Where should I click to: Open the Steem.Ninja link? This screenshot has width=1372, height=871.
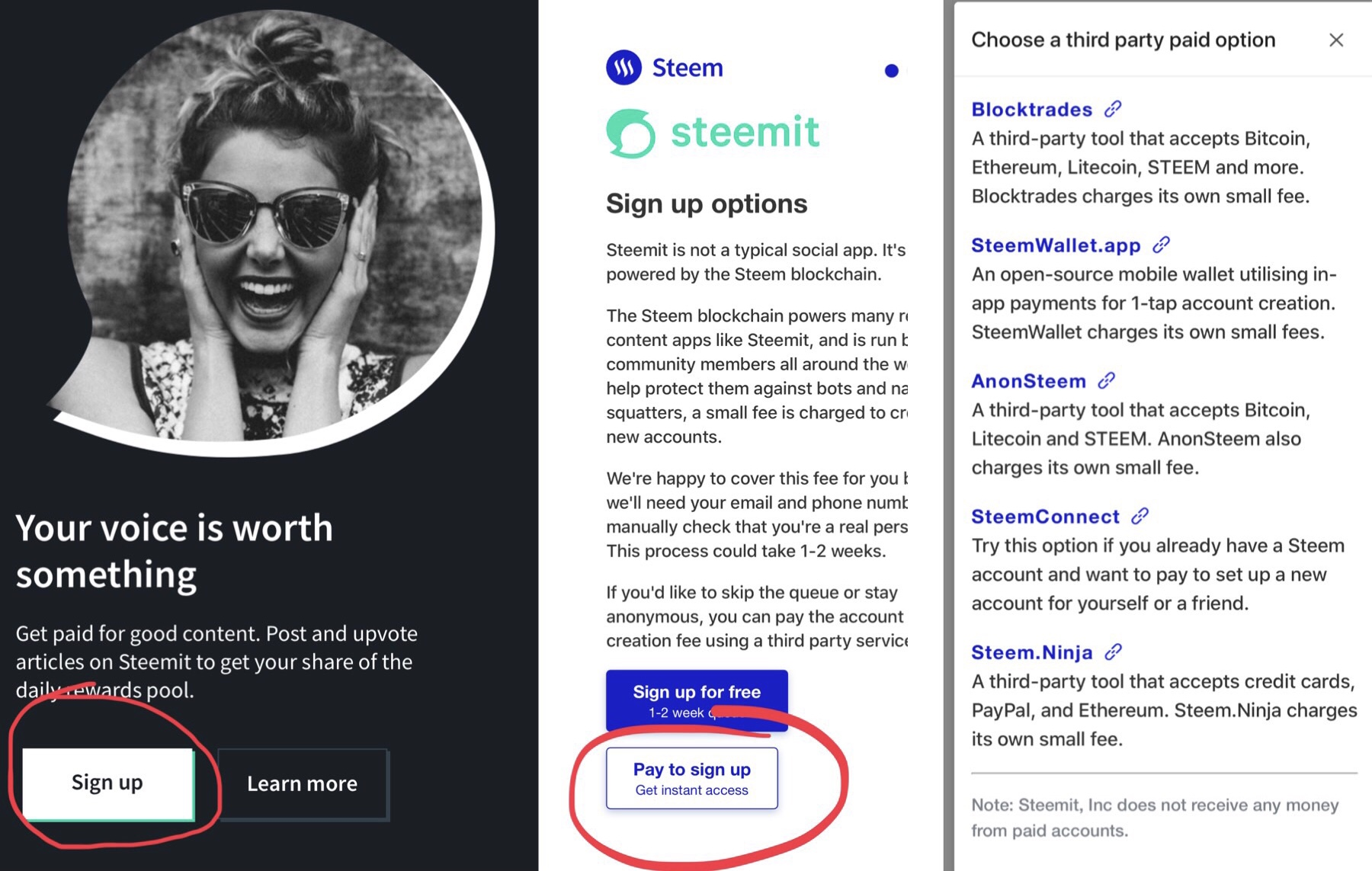click(x=1031, y=652)
